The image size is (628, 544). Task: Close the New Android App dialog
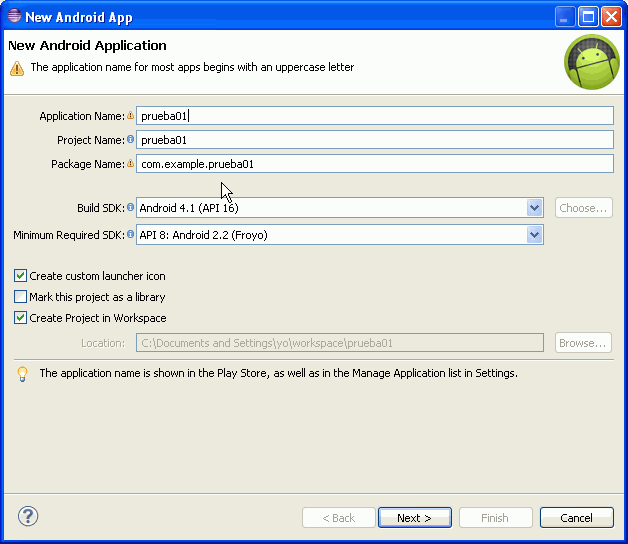(611, 17)
